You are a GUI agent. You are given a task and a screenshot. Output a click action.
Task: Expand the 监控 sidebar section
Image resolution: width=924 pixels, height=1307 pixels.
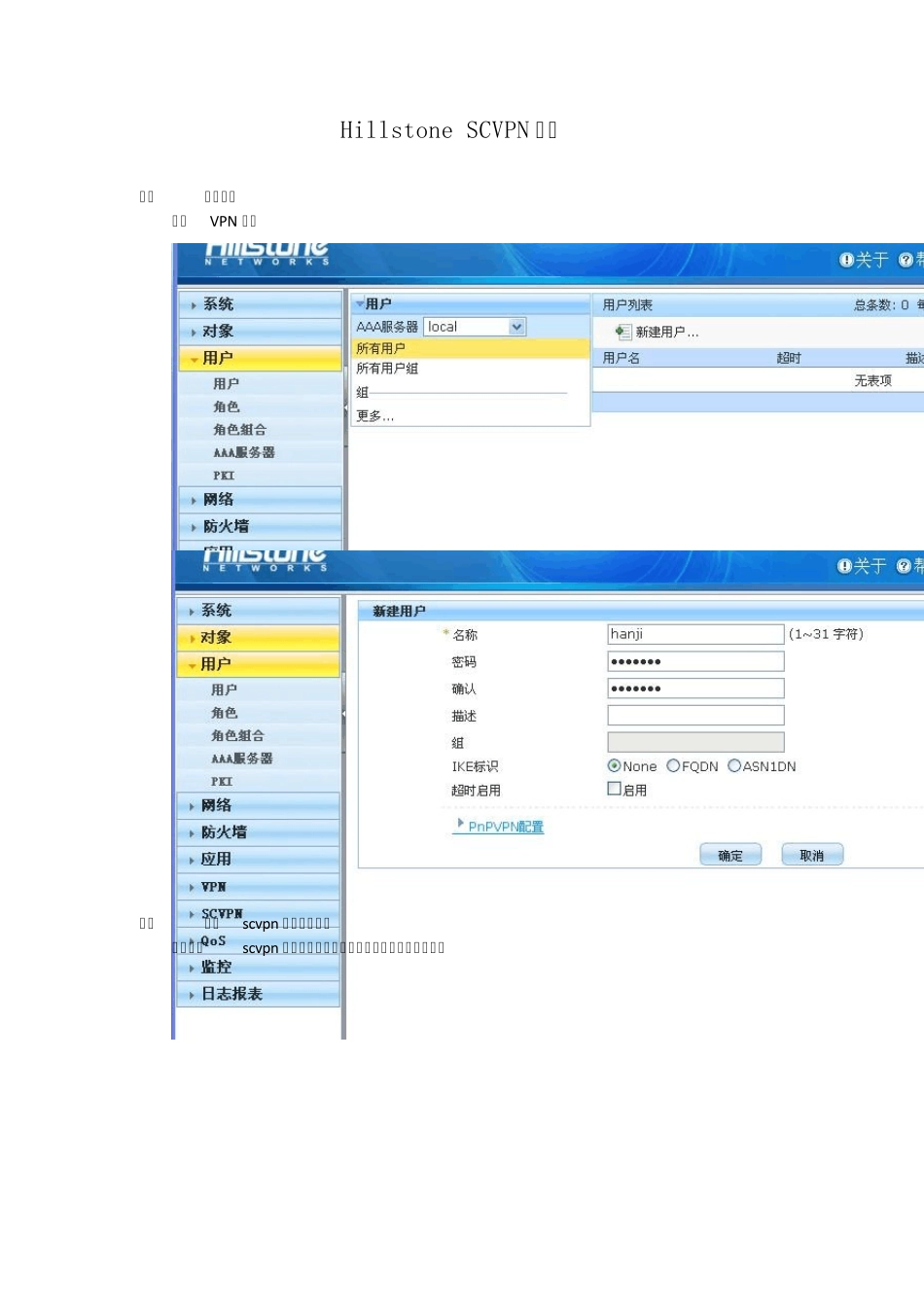259,968
